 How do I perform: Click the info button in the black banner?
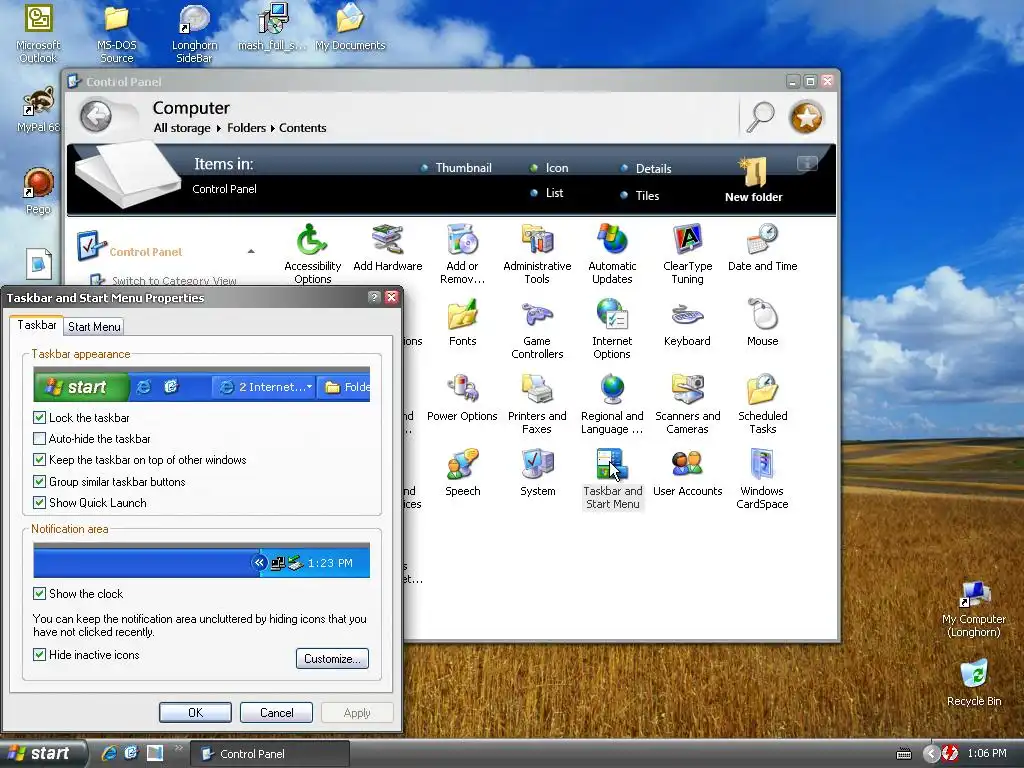click(807, 163)
